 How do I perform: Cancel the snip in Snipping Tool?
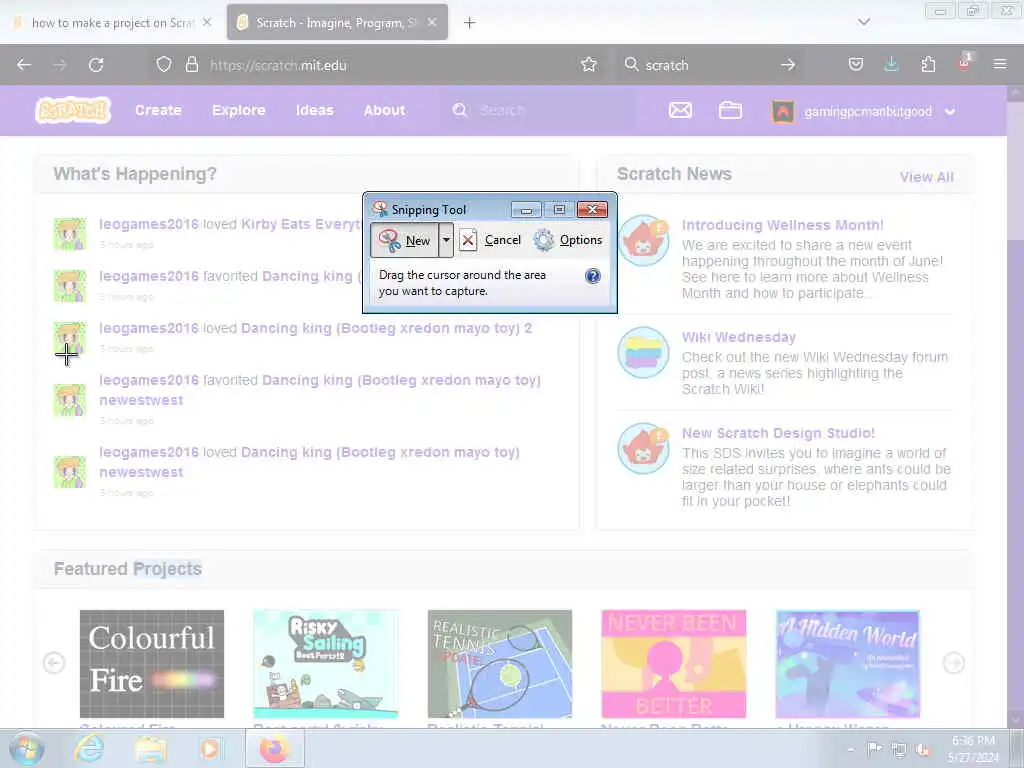490,240
